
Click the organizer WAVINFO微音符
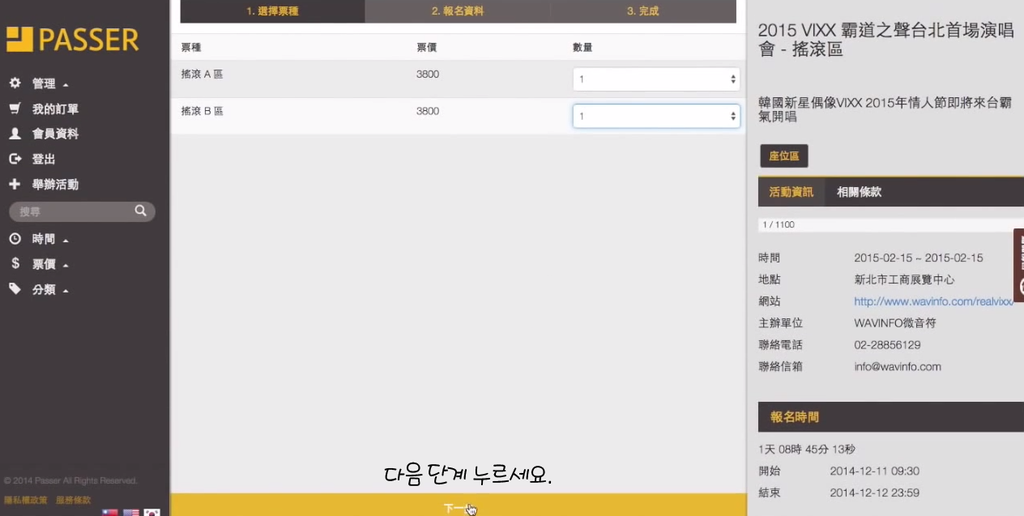point(896,323)
